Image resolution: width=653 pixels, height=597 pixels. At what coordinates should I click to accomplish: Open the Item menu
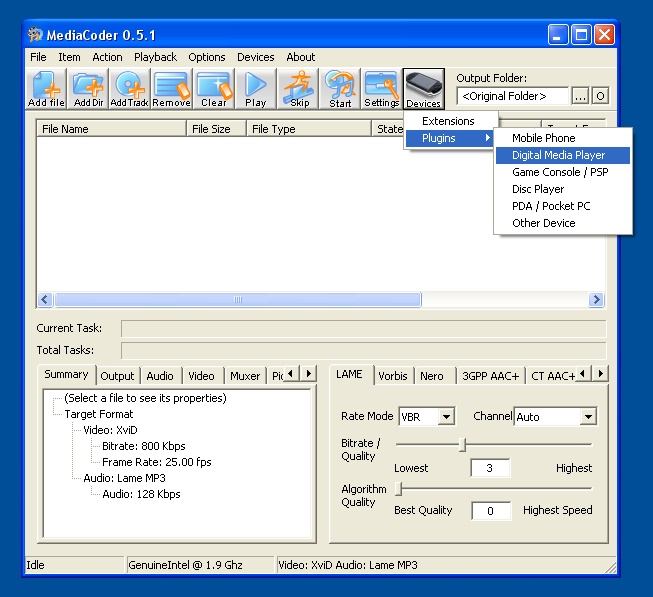click(69, 57)
